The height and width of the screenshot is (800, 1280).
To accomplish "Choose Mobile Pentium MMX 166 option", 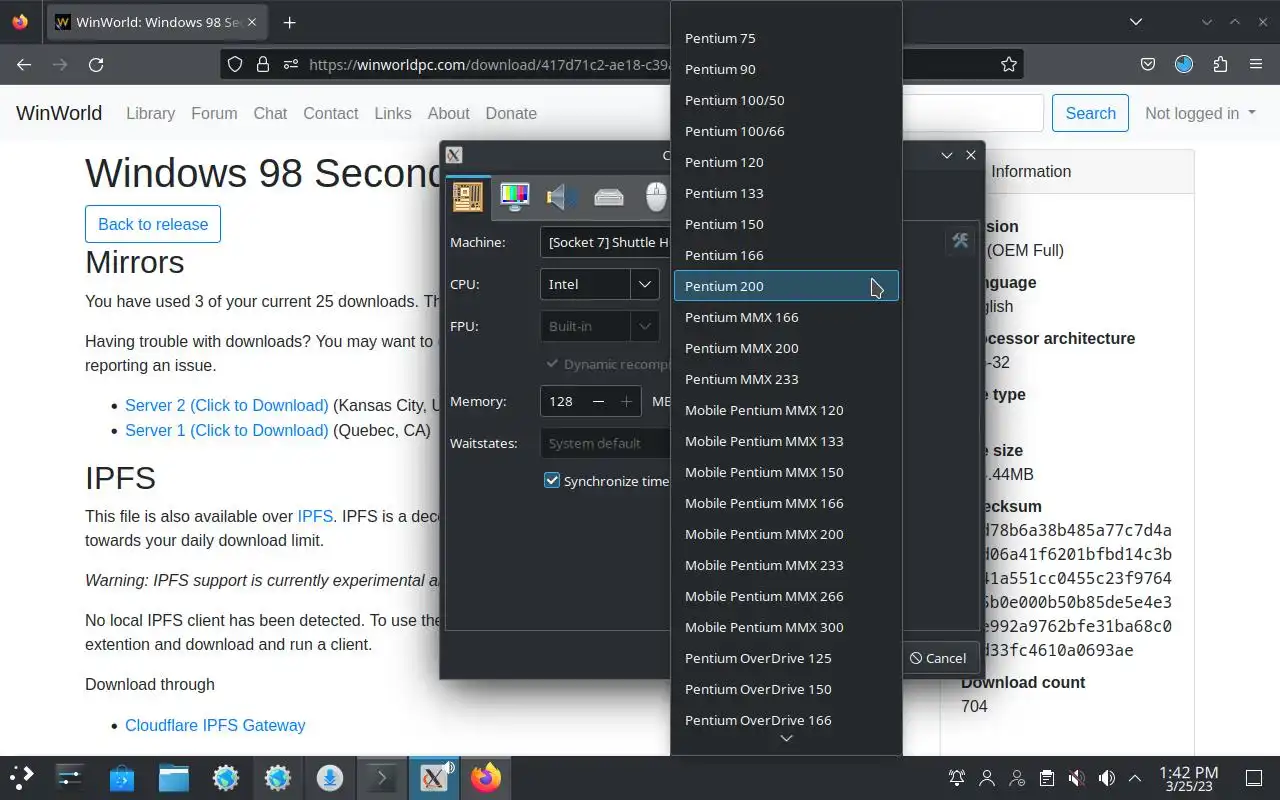I will 786,503.
